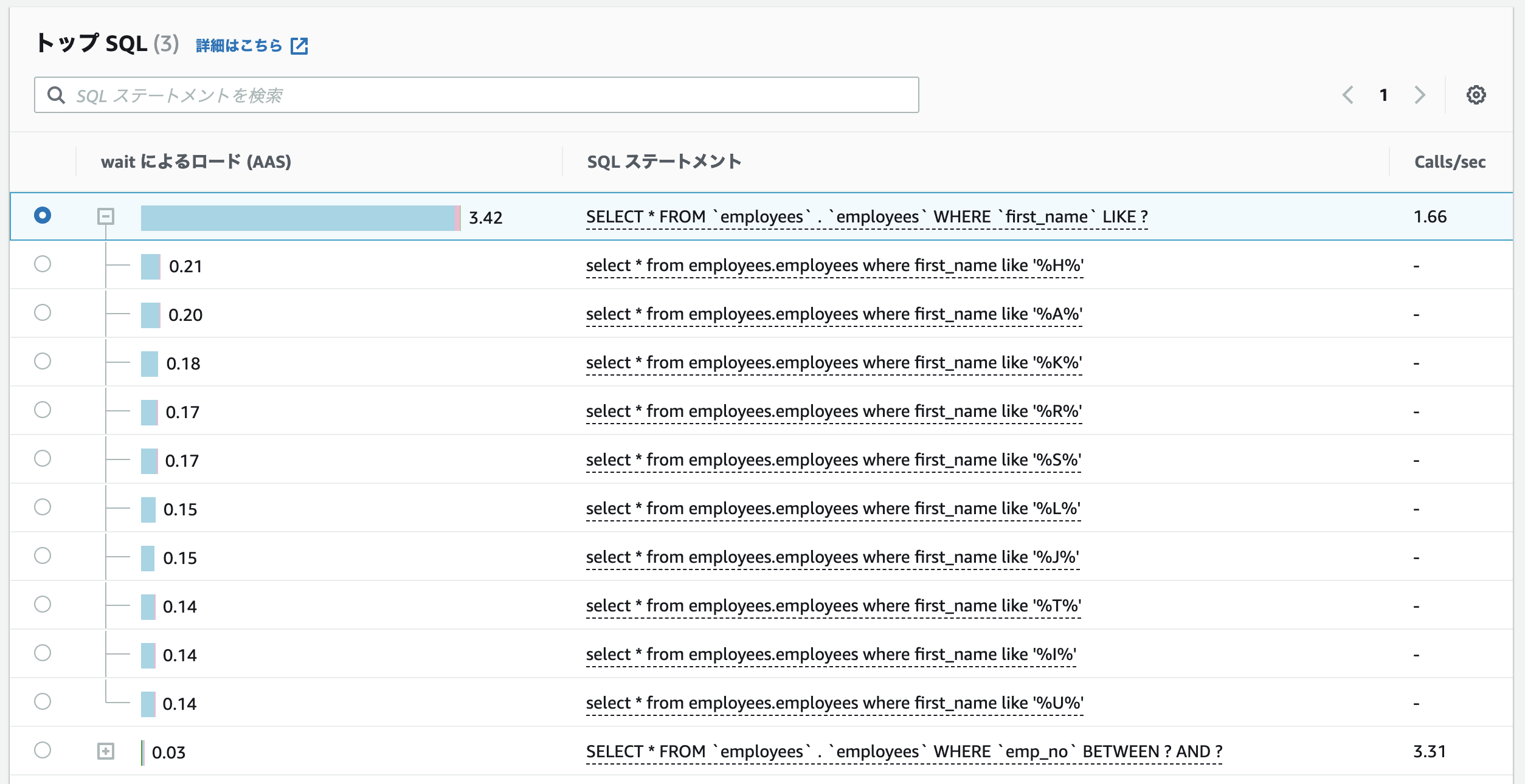Click the '%A%' SQL statement text
Image resolution: width=1525 pixels, height=784 pixels.
[x=834, y=314]
